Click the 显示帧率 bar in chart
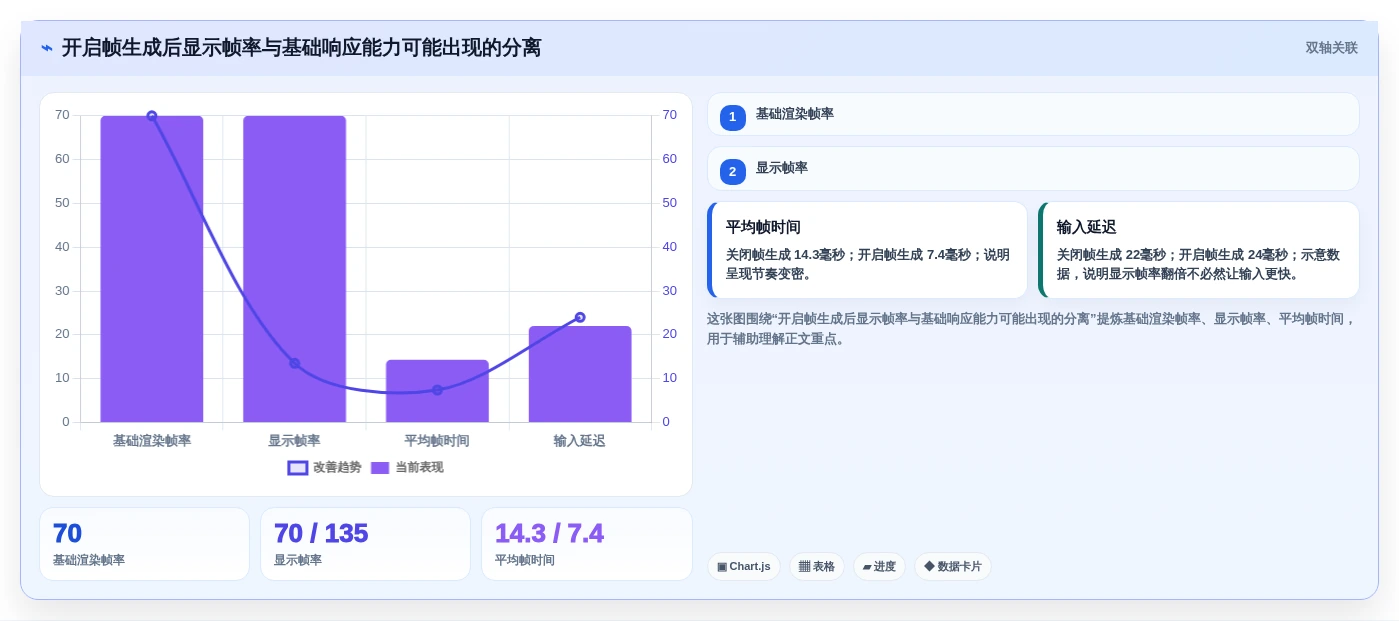 tap(294, 269)
